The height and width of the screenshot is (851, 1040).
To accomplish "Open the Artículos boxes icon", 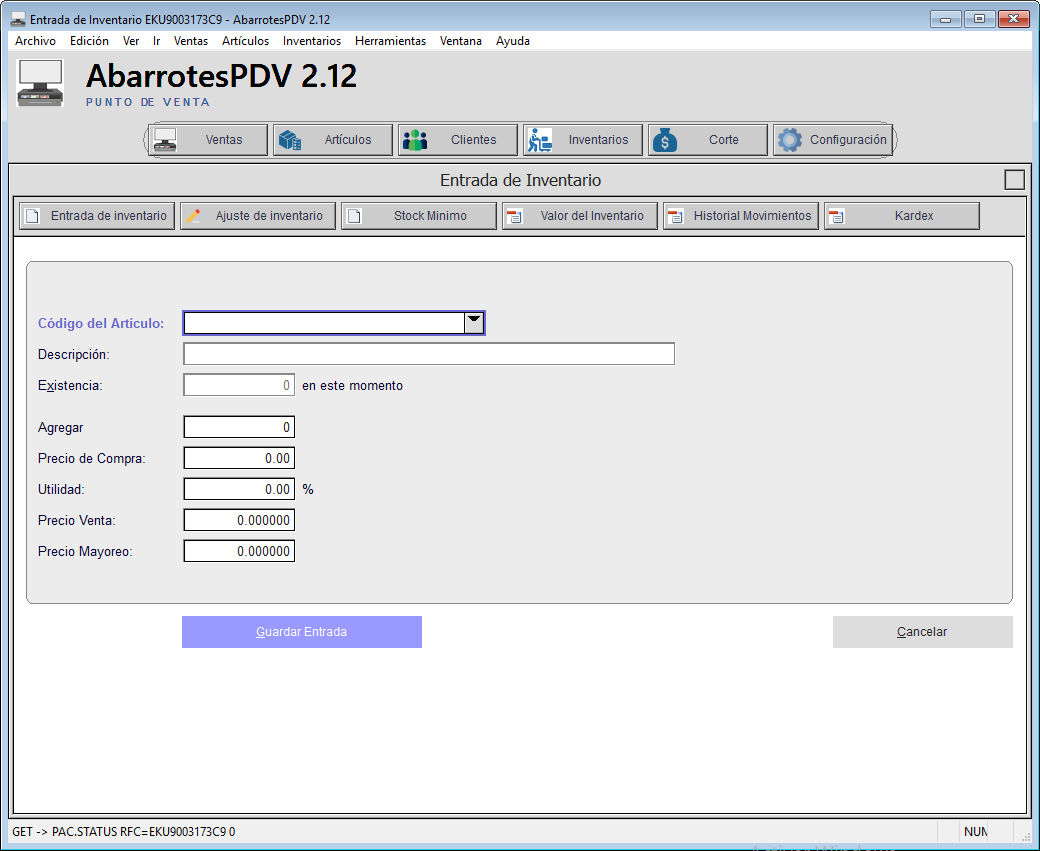I will 290,140.
